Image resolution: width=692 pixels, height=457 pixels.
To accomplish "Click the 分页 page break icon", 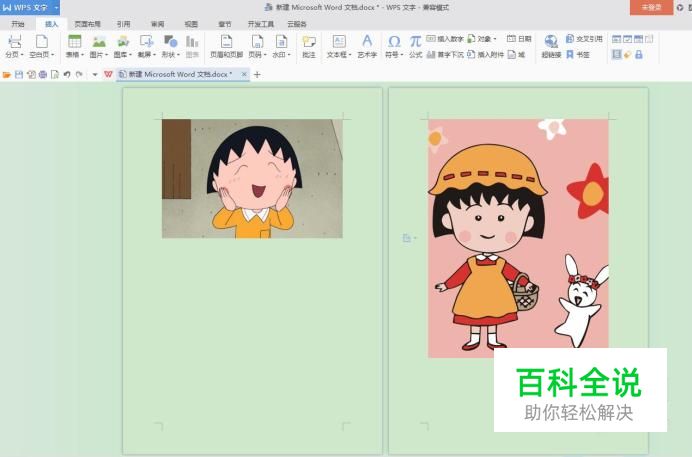I will point(15,42).
